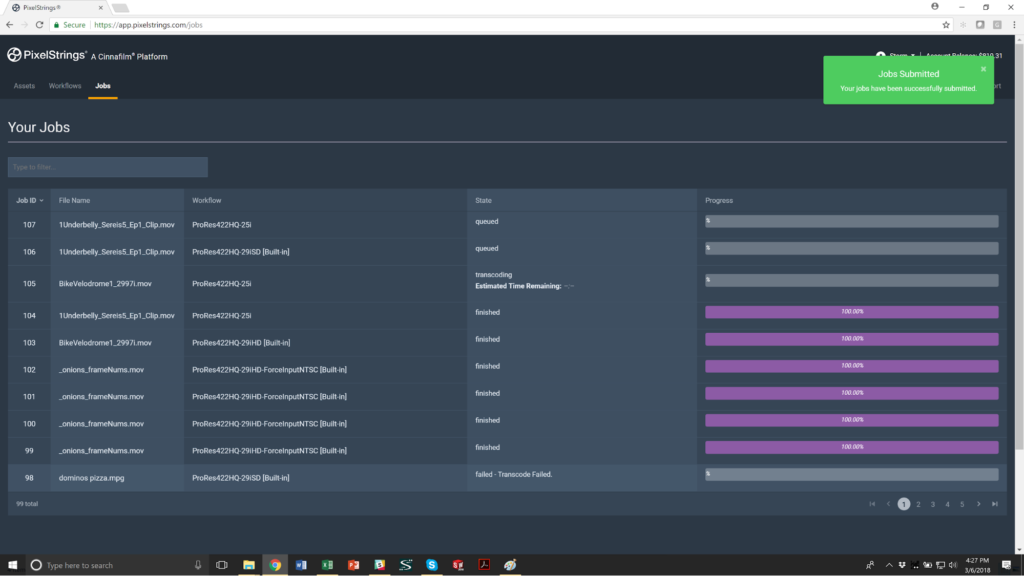Click the 100% progress bar for job 104
Screen dimensions: 1024x576
[x=852, y=312]
